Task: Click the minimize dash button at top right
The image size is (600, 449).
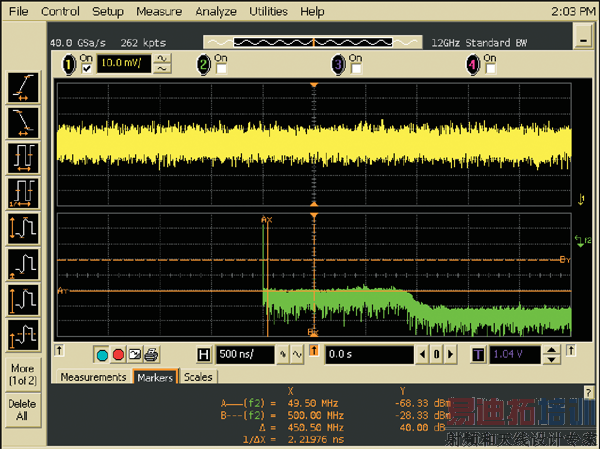Action: [583, 37]
